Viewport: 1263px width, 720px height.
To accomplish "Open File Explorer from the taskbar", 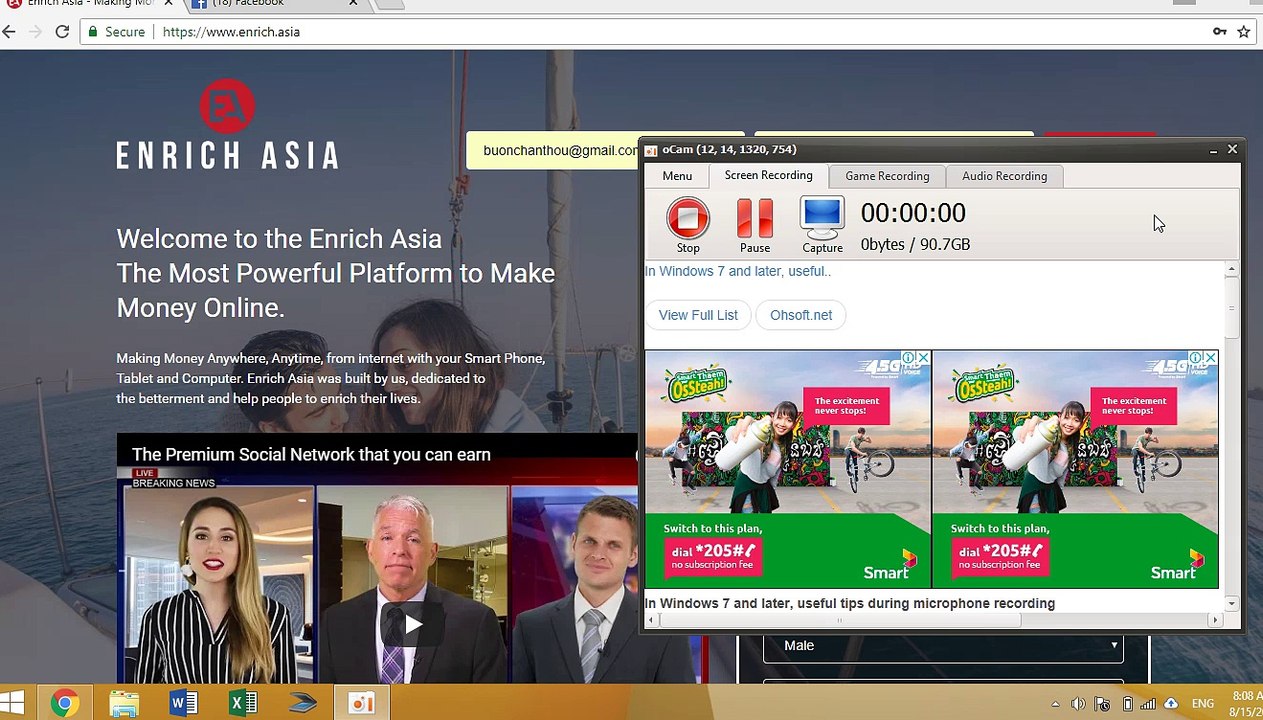I will 124,704.
